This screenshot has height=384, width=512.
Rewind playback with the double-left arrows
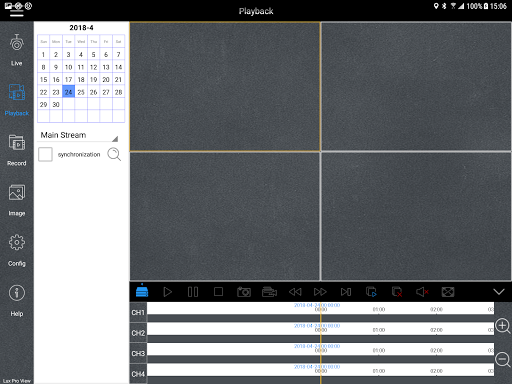(x=295, y=292)
